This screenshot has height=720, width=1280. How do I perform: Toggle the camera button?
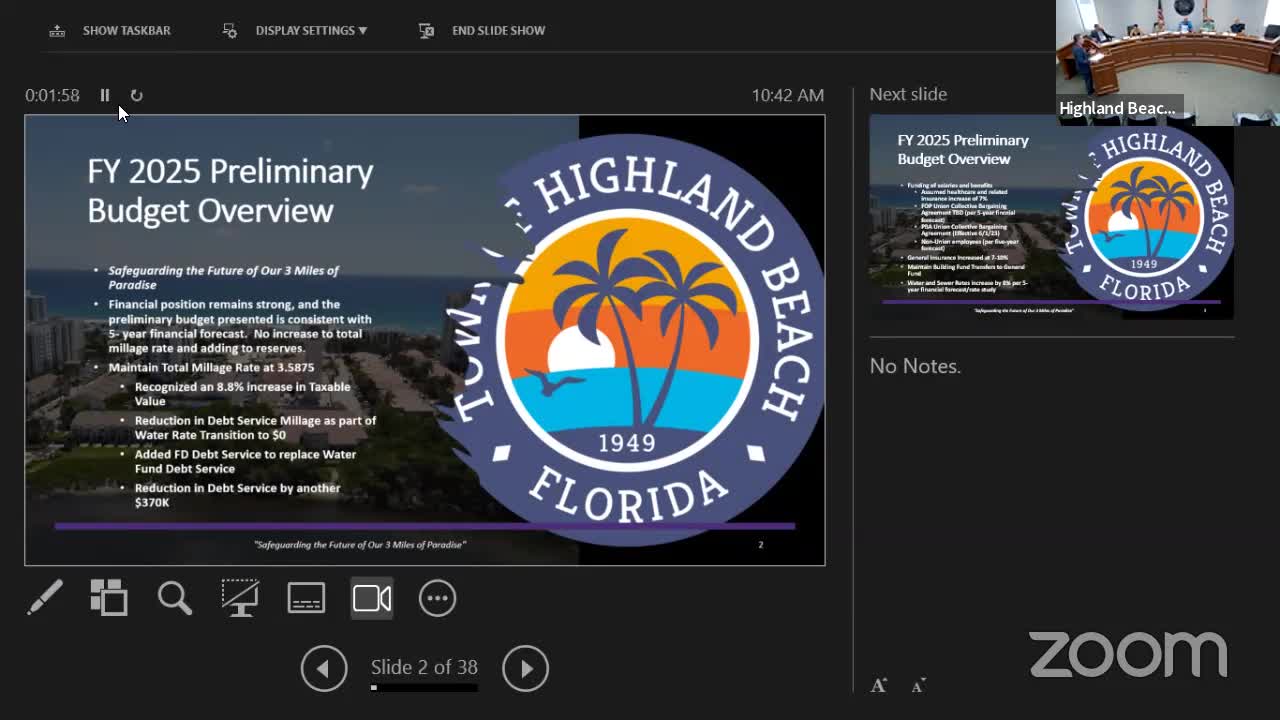click(372, 598)
